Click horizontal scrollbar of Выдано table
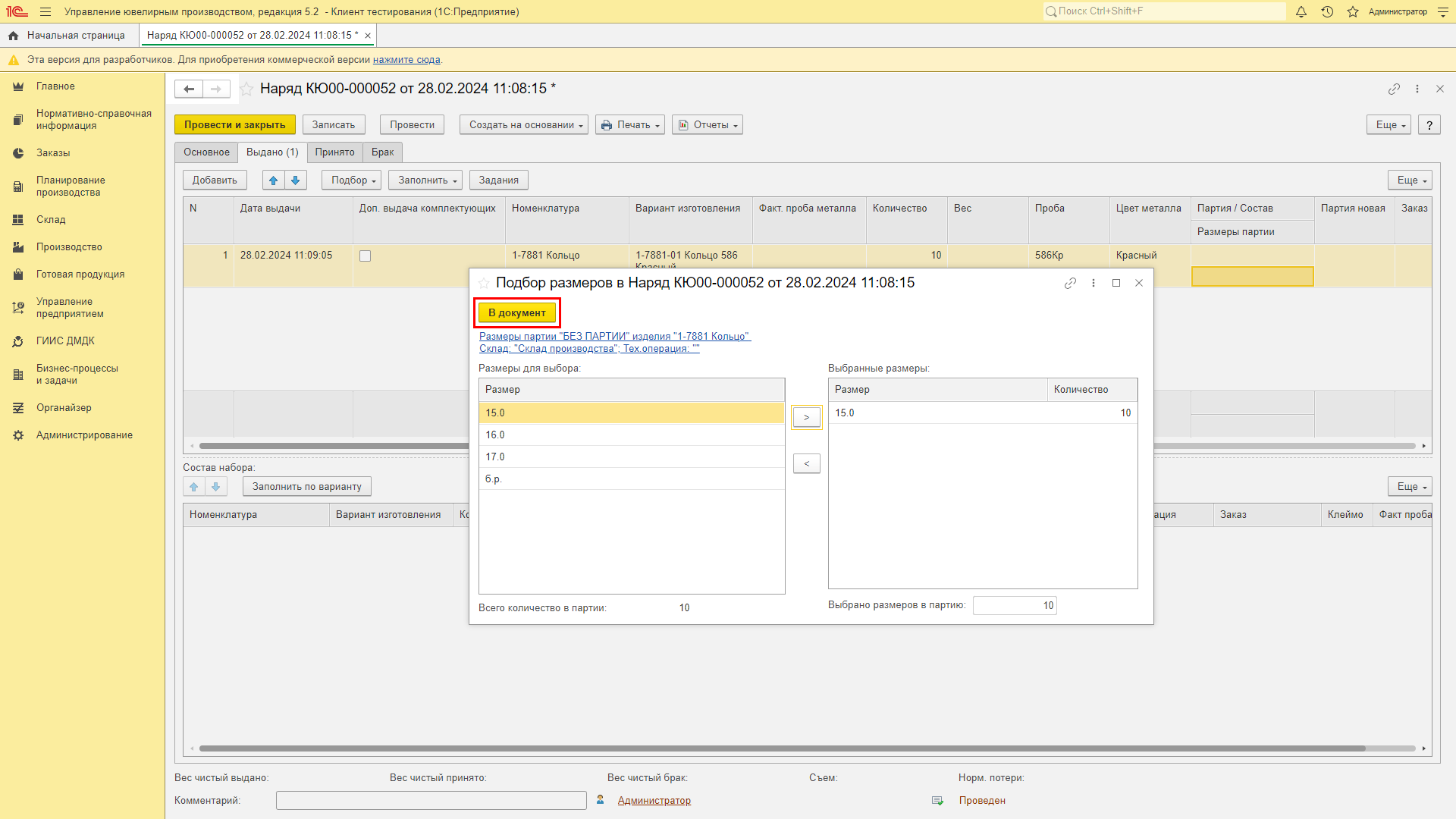1456x819 pixels. pos(807,446)
